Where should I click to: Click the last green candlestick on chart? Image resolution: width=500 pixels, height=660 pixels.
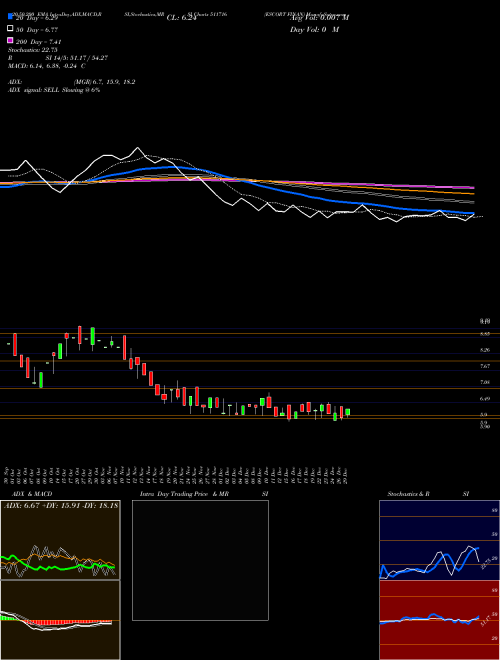[x=348, y=412]
